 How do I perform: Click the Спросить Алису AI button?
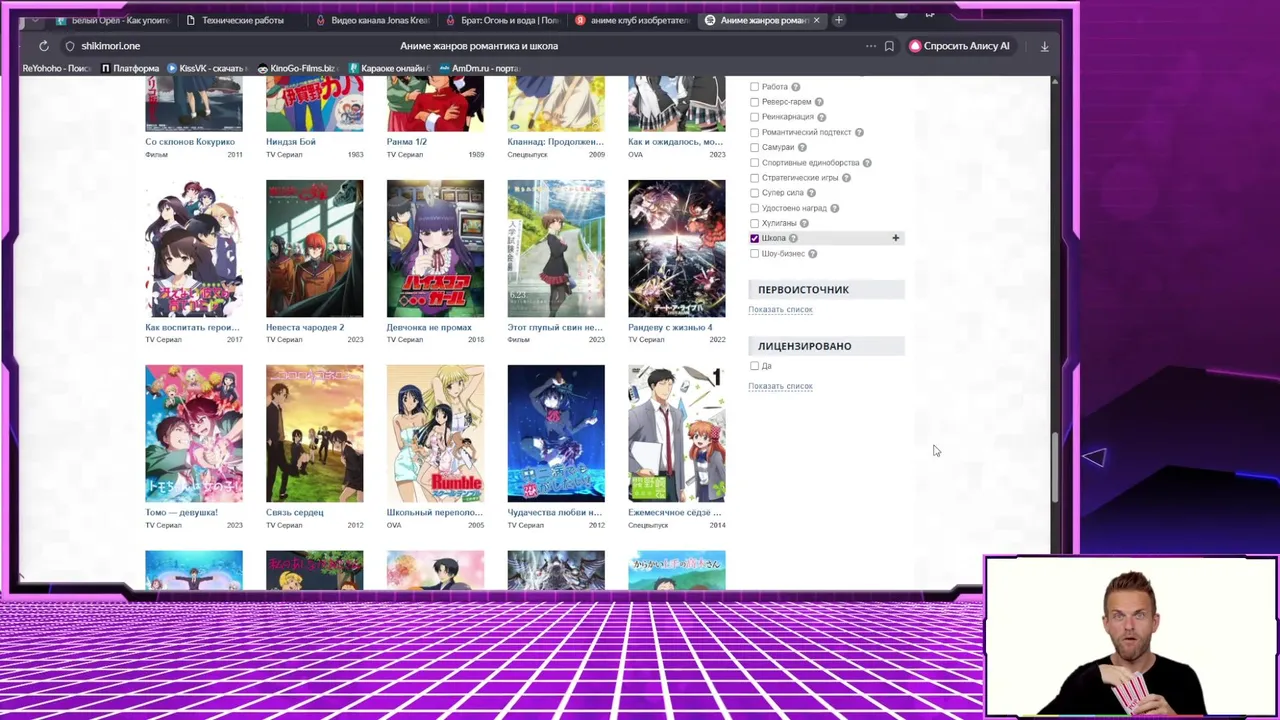[x=960, y=46]
